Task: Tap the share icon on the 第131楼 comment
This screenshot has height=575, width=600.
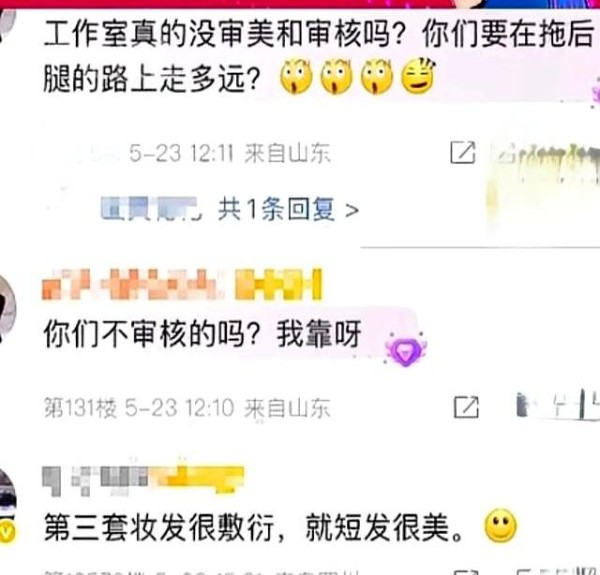Action: tap(466, 407)
